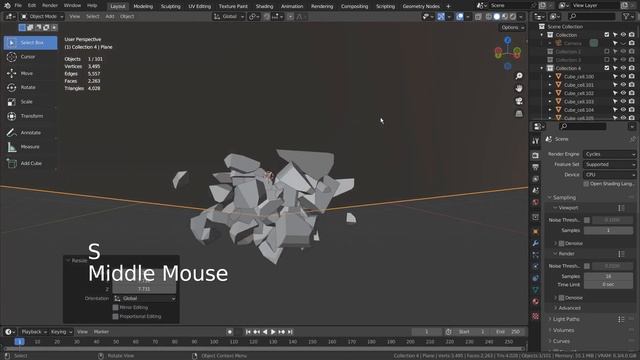
Task: Activate the Select Box tool
Action: [31, 42]
